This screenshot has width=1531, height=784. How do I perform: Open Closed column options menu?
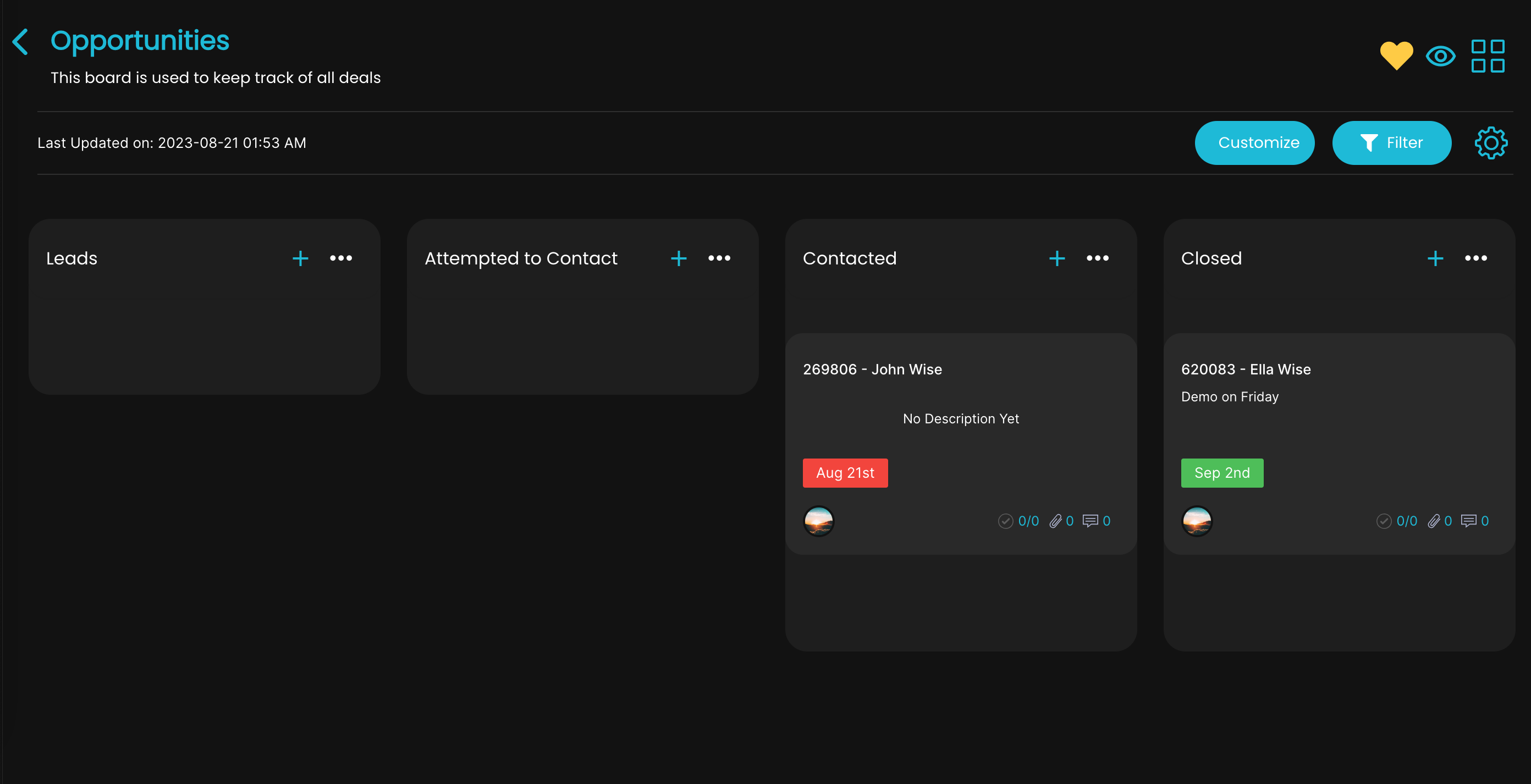click(1475, 258)
